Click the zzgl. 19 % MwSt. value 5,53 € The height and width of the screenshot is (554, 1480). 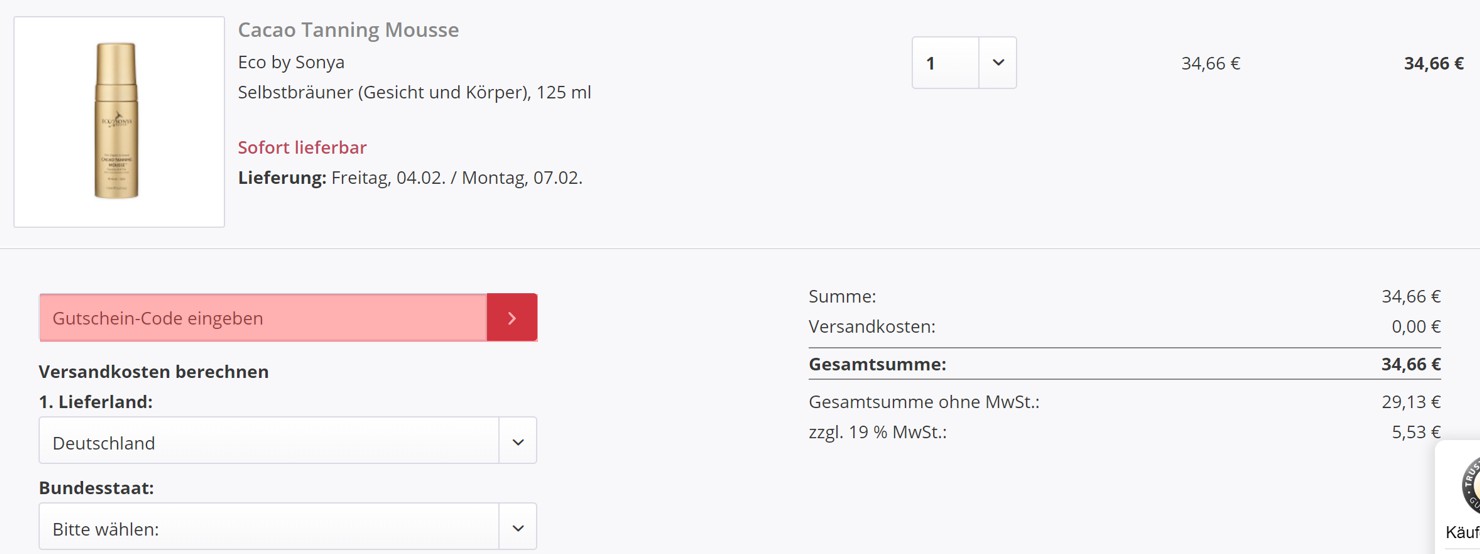click(1416, 432)
